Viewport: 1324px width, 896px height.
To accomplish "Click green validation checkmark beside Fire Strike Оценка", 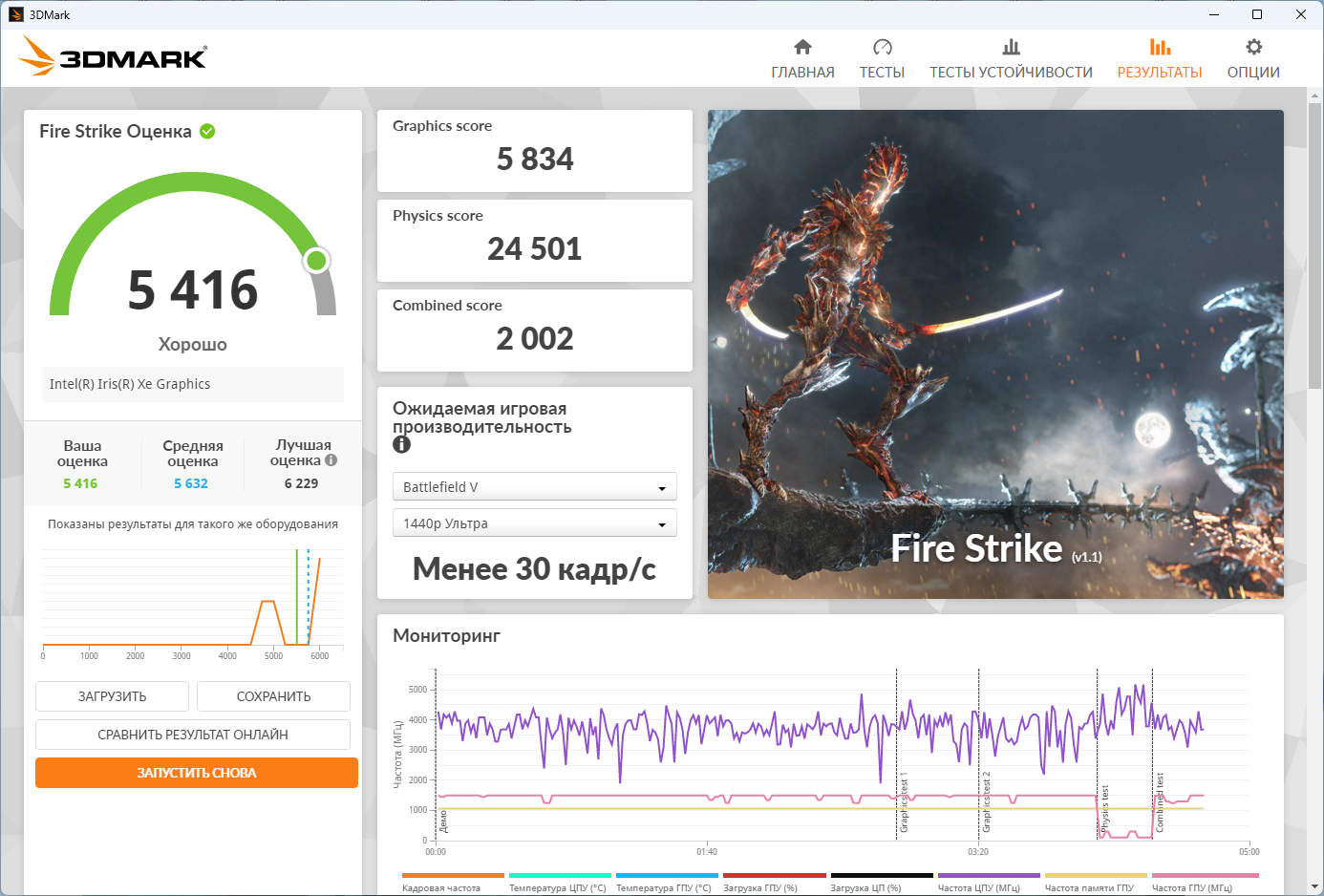I will pos(207,132).
